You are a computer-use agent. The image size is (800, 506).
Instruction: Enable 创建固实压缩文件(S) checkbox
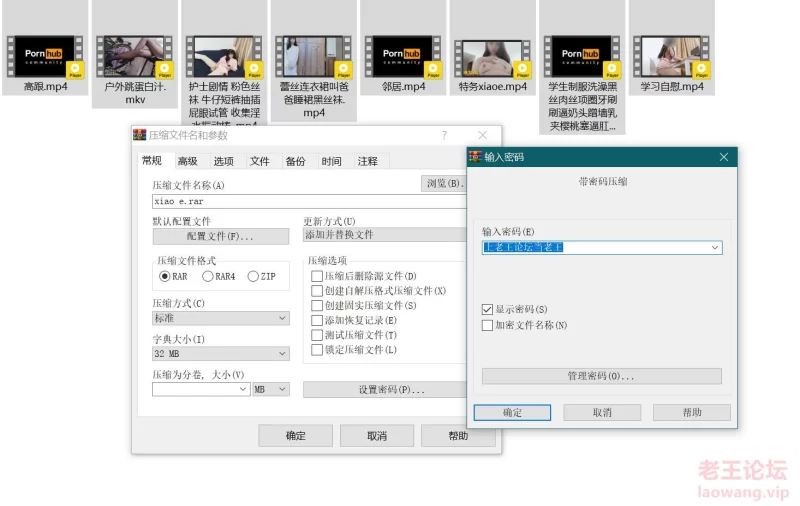pos(317,306)
